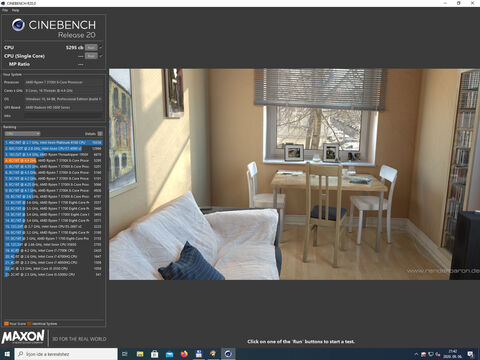Open Task View from the taskbar
Image resolution: width=480 pixels, height=360 pixels.
point(125,354)
